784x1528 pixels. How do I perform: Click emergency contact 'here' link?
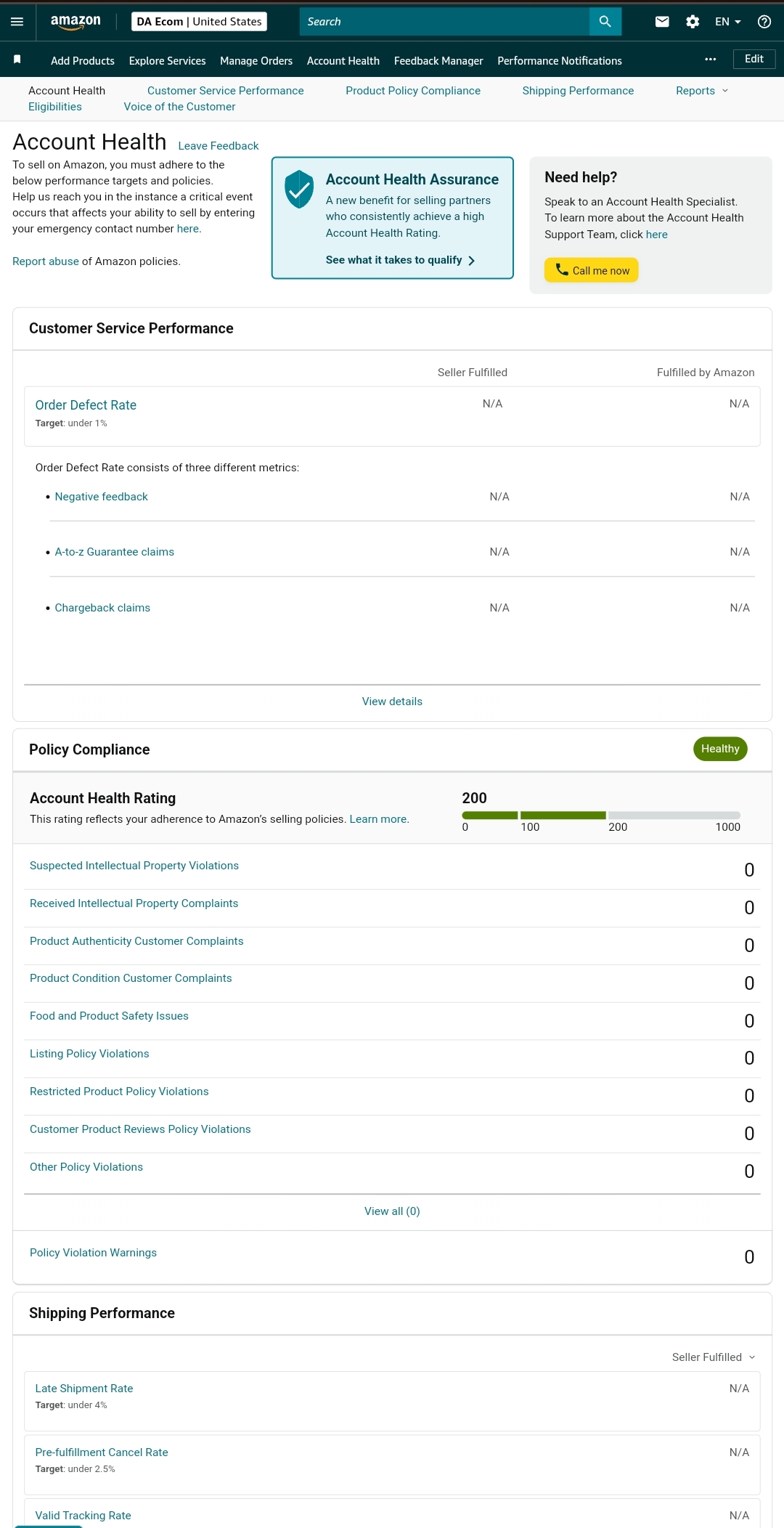click(x=188, y=229)
